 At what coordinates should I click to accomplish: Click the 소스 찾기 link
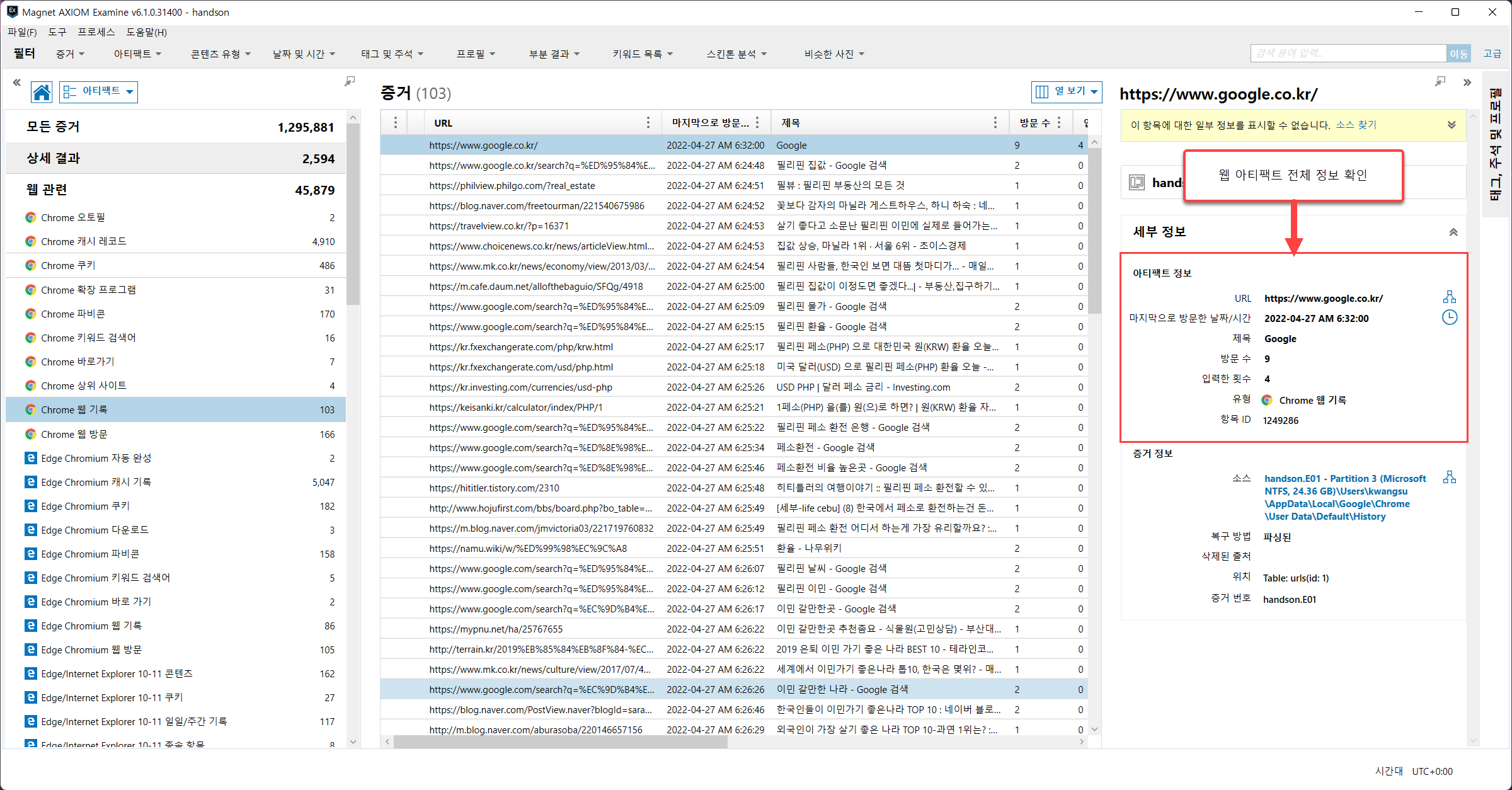coord(1356,125)
